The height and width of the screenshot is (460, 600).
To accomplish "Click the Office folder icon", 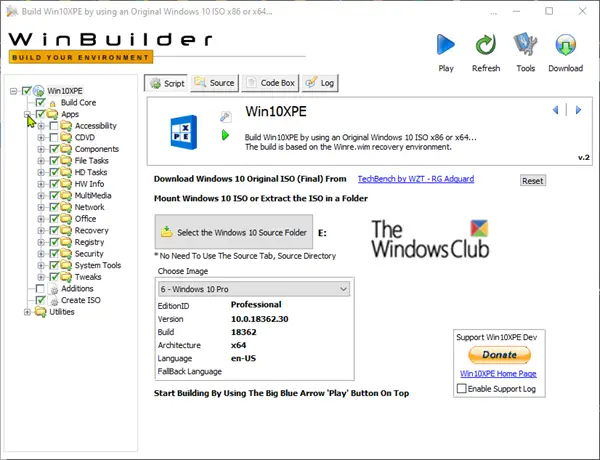I will [66, 219].
